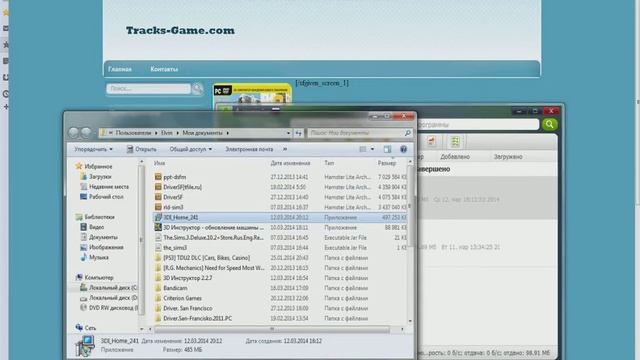Sort by Добавлено column in torrent window
640x360 pixels.
point(455,157)
